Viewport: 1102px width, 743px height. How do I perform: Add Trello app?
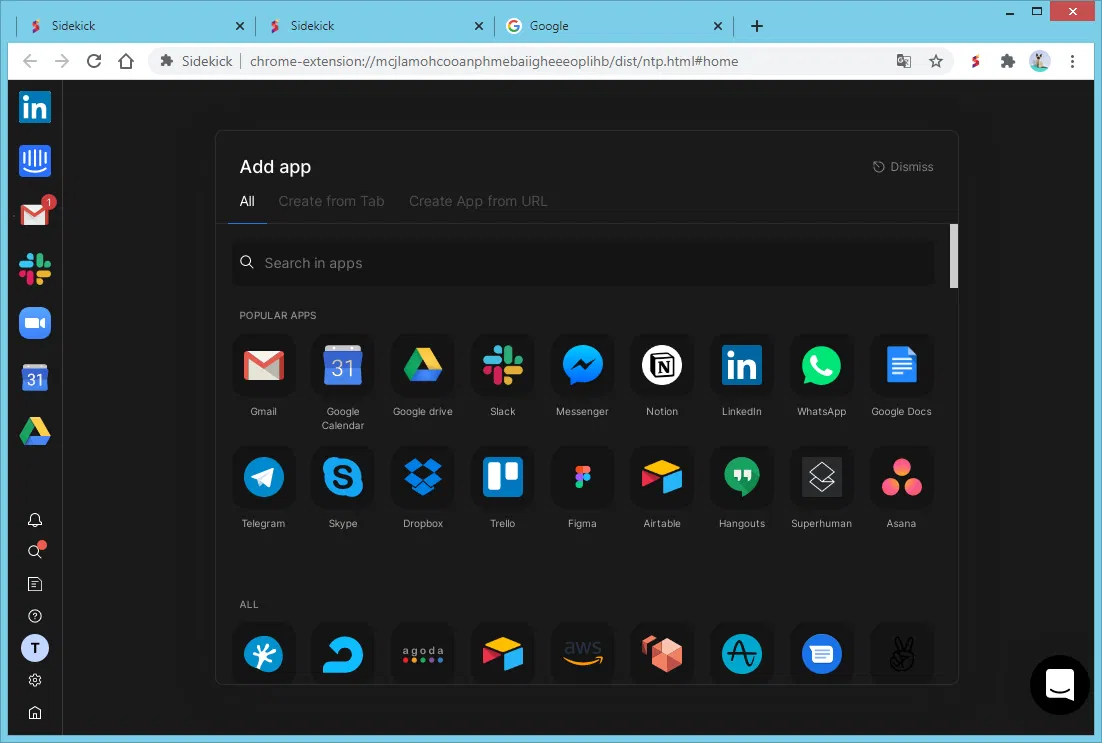[x=503, y=477]
